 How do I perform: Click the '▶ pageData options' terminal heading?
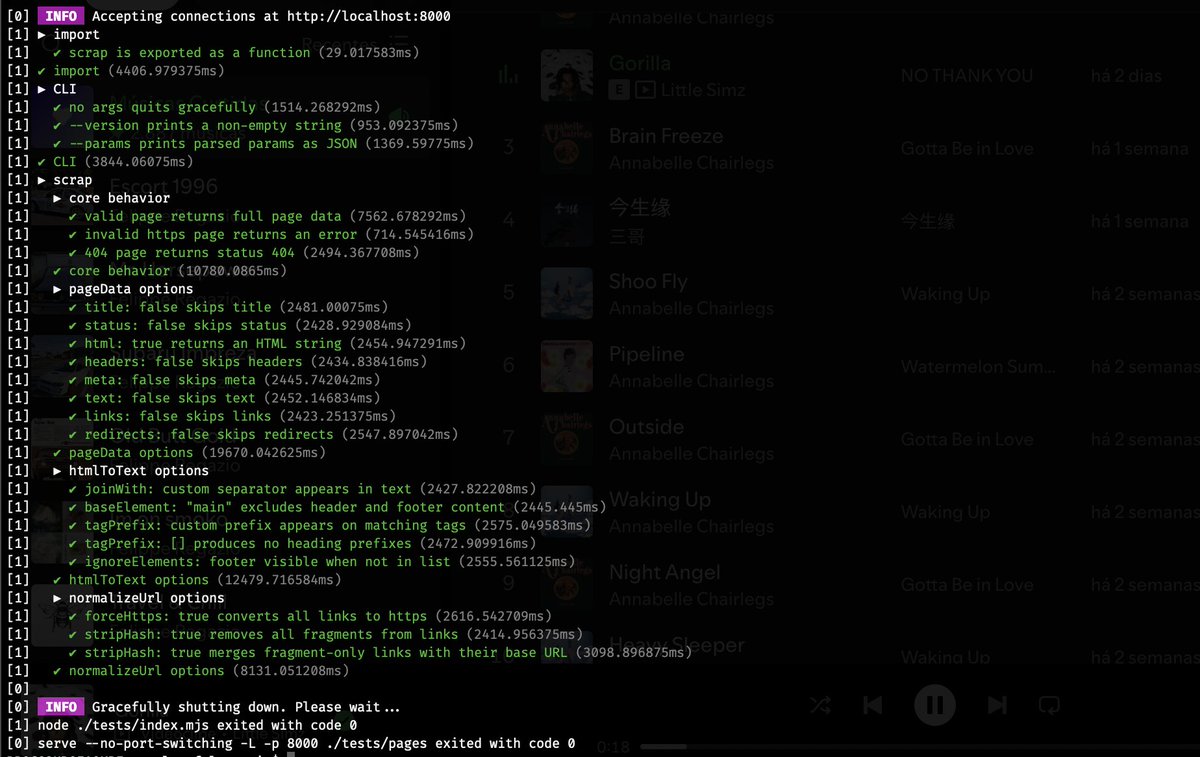pyautogui.click(x=123, y=289)
